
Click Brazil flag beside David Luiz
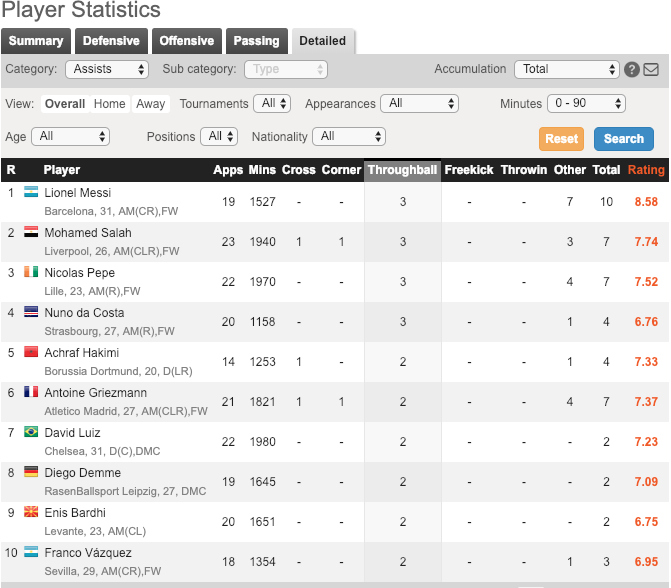[x=30, y=432]
